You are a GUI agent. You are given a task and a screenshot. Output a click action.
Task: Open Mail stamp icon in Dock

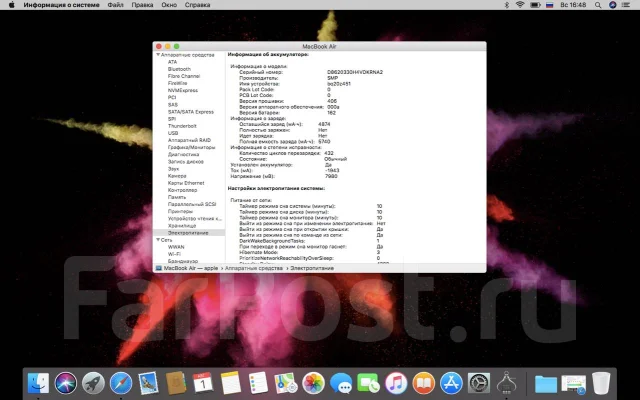(x=148, y=384)
